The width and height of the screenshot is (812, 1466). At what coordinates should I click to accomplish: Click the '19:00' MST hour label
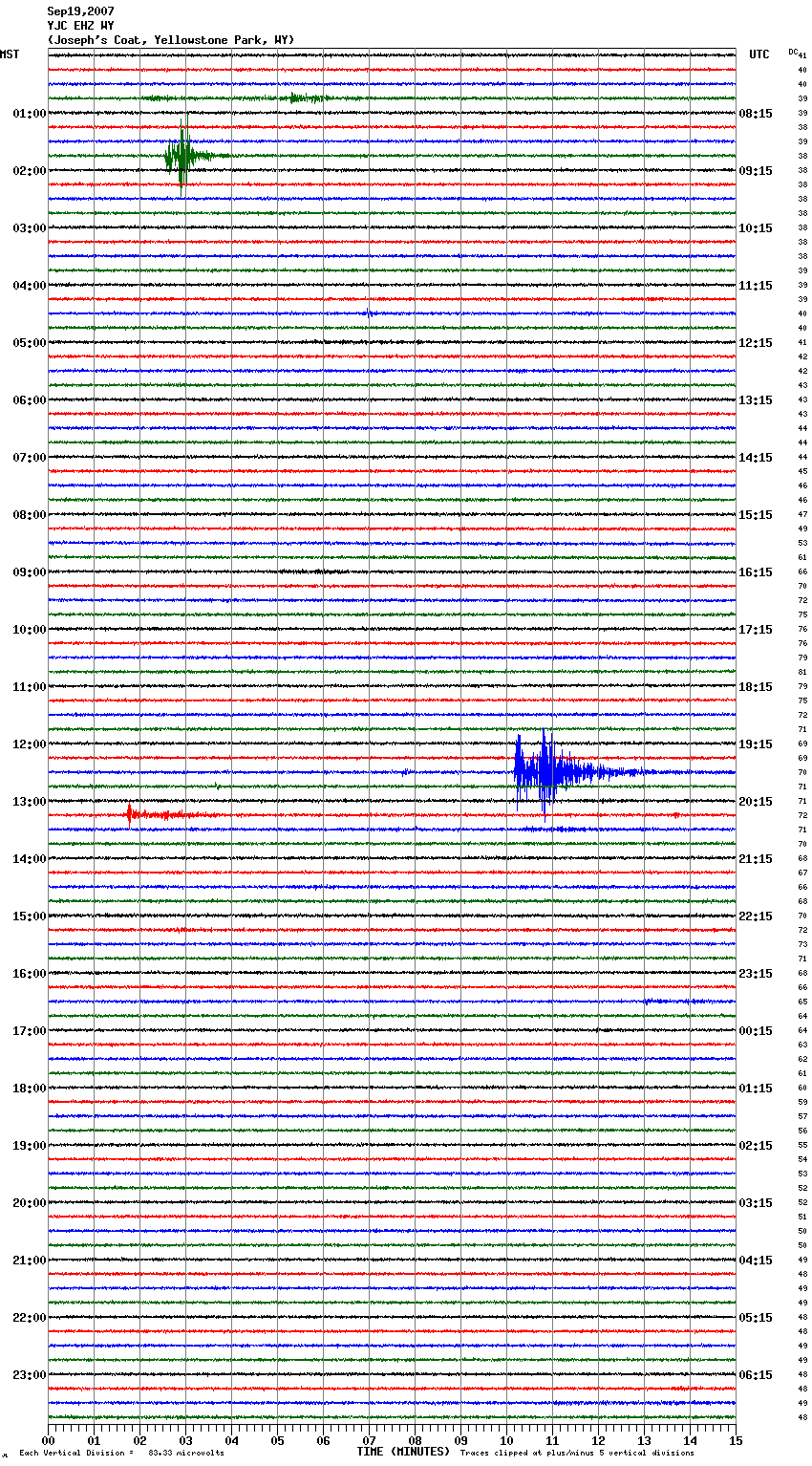tap(29, 1146)
